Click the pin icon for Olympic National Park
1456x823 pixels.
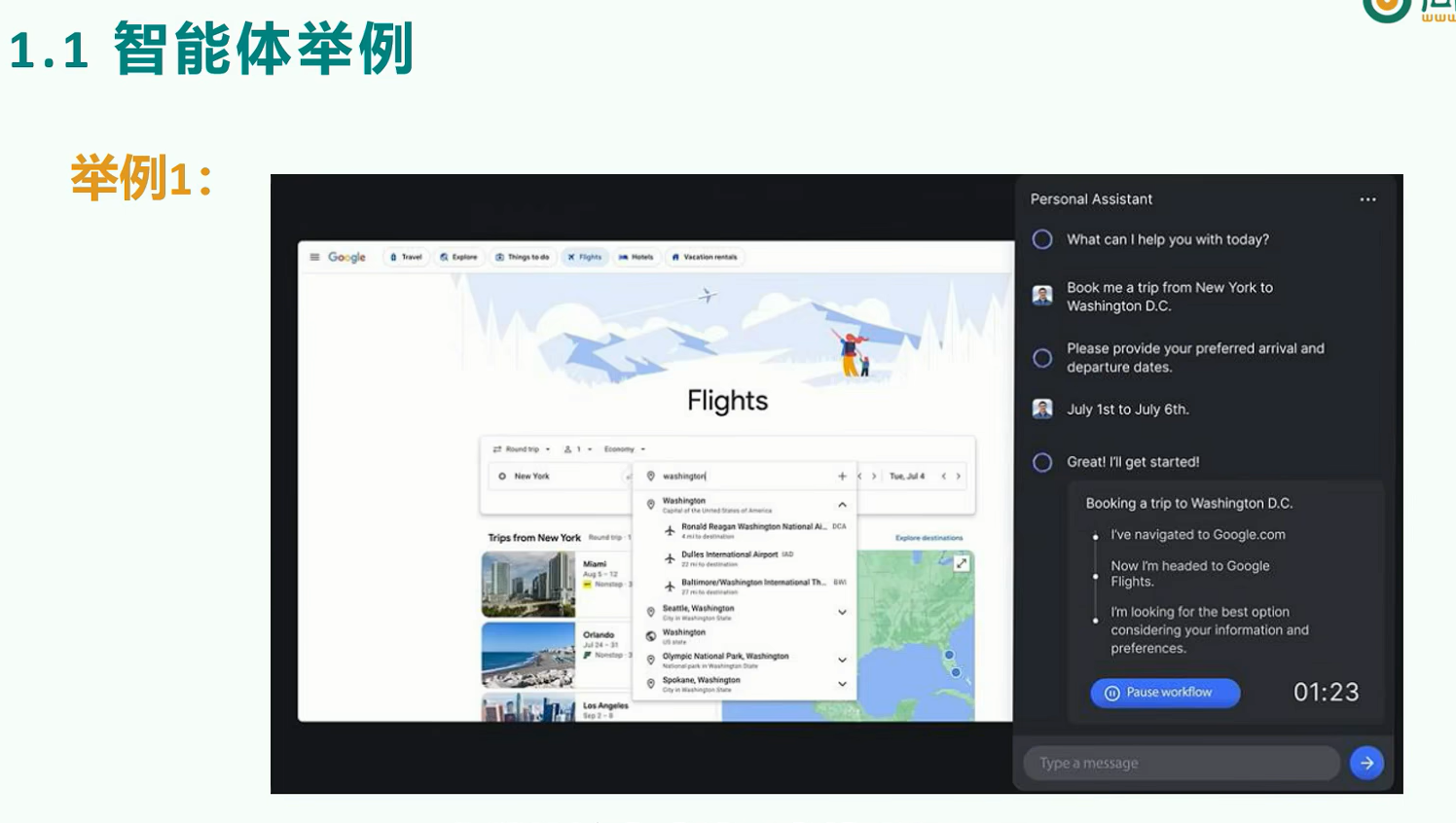coord(651,660)
